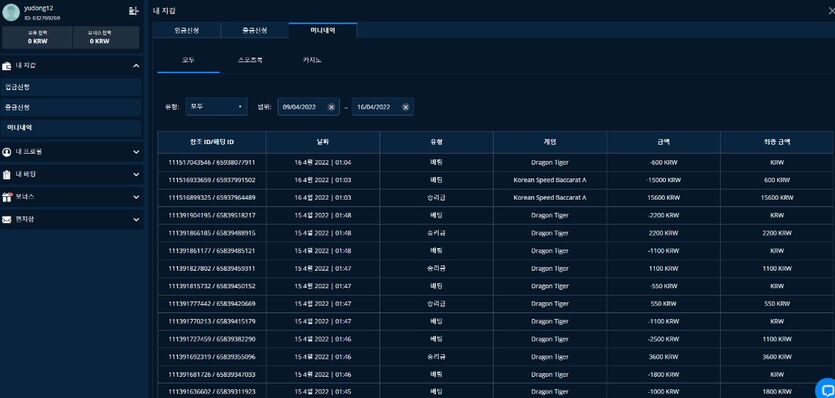This screenshot has width=835, height=398.
Task: Click the 날짜 column header
Action: 323,142
